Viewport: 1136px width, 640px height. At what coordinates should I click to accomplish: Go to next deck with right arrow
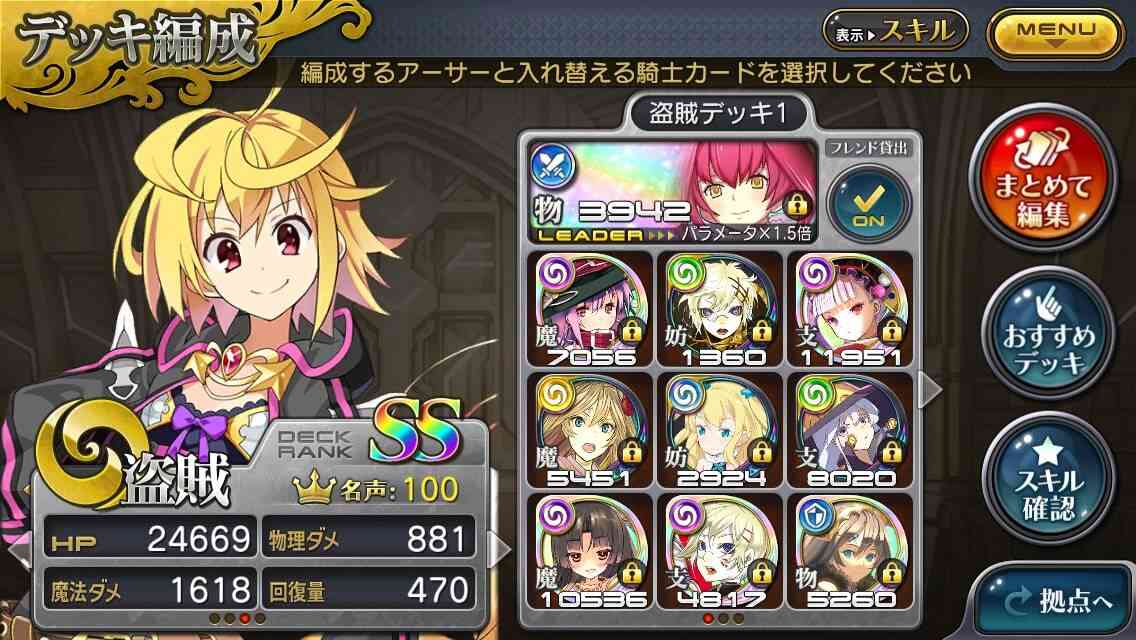pyautogui.click(x=931, y=391)
